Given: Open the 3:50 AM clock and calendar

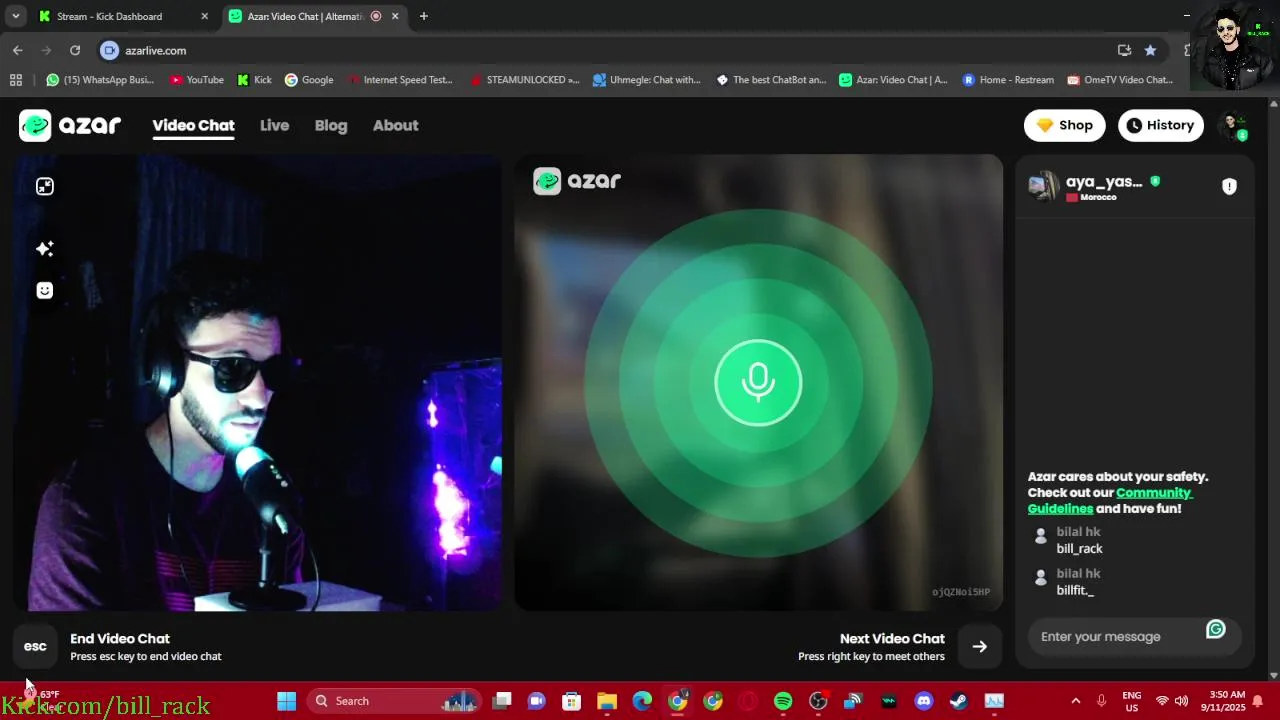Looking at the screenshot, I should coord(1227,700).
